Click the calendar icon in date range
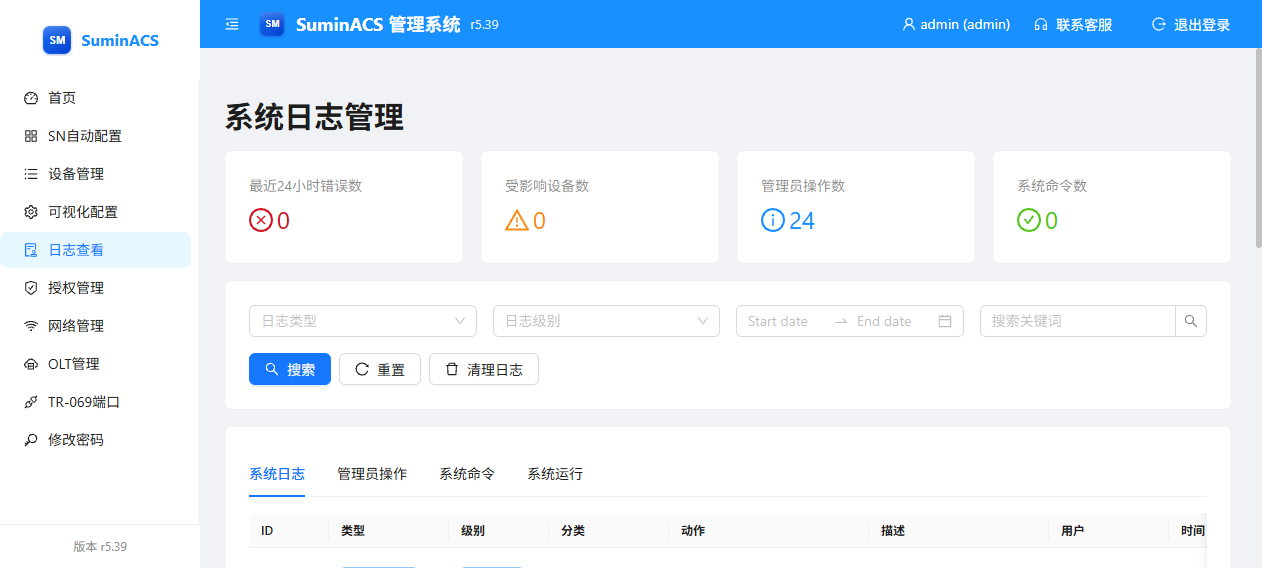This screenshot has width=1262, height=568. (945, 321)
